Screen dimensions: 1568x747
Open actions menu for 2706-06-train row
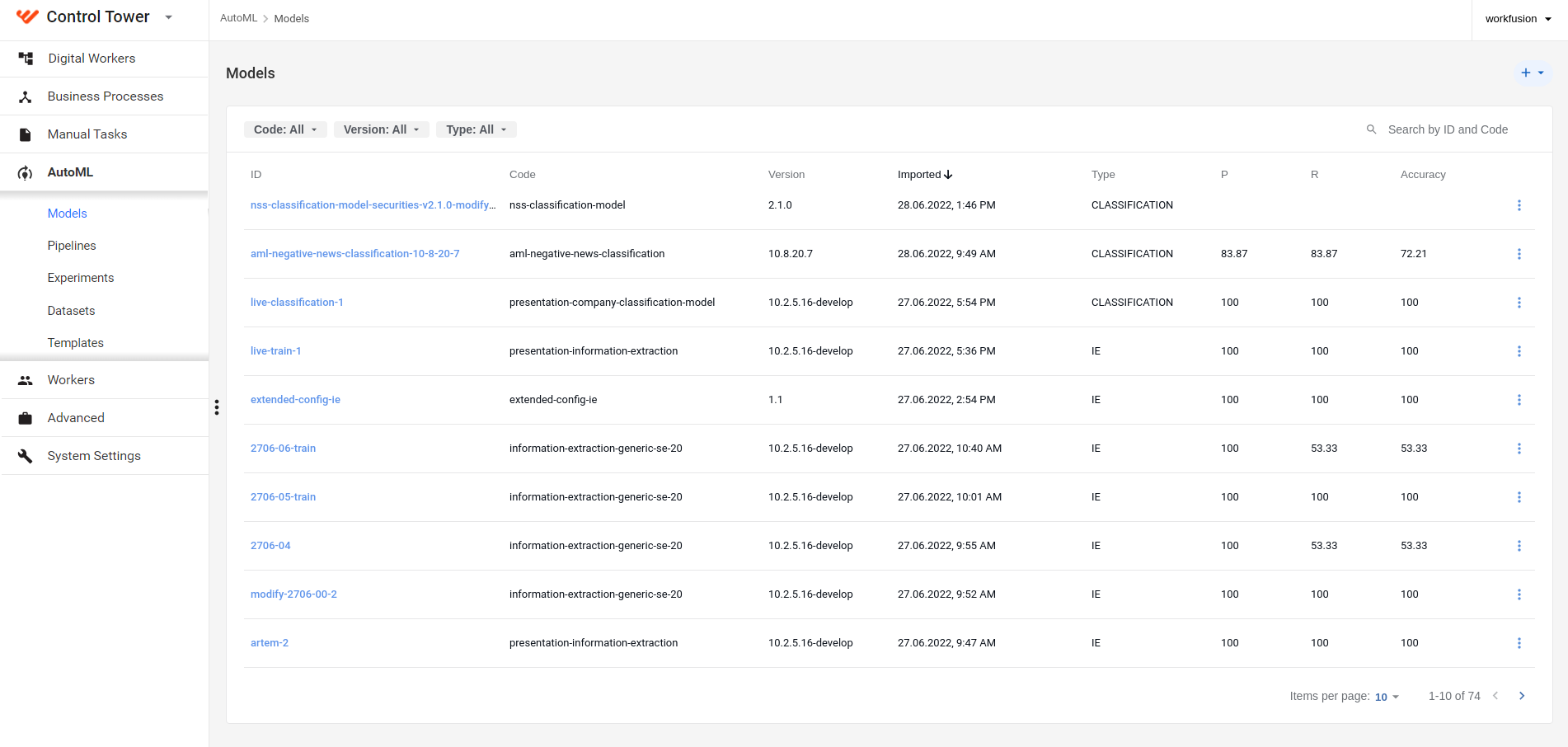[x=1519, y=449]
